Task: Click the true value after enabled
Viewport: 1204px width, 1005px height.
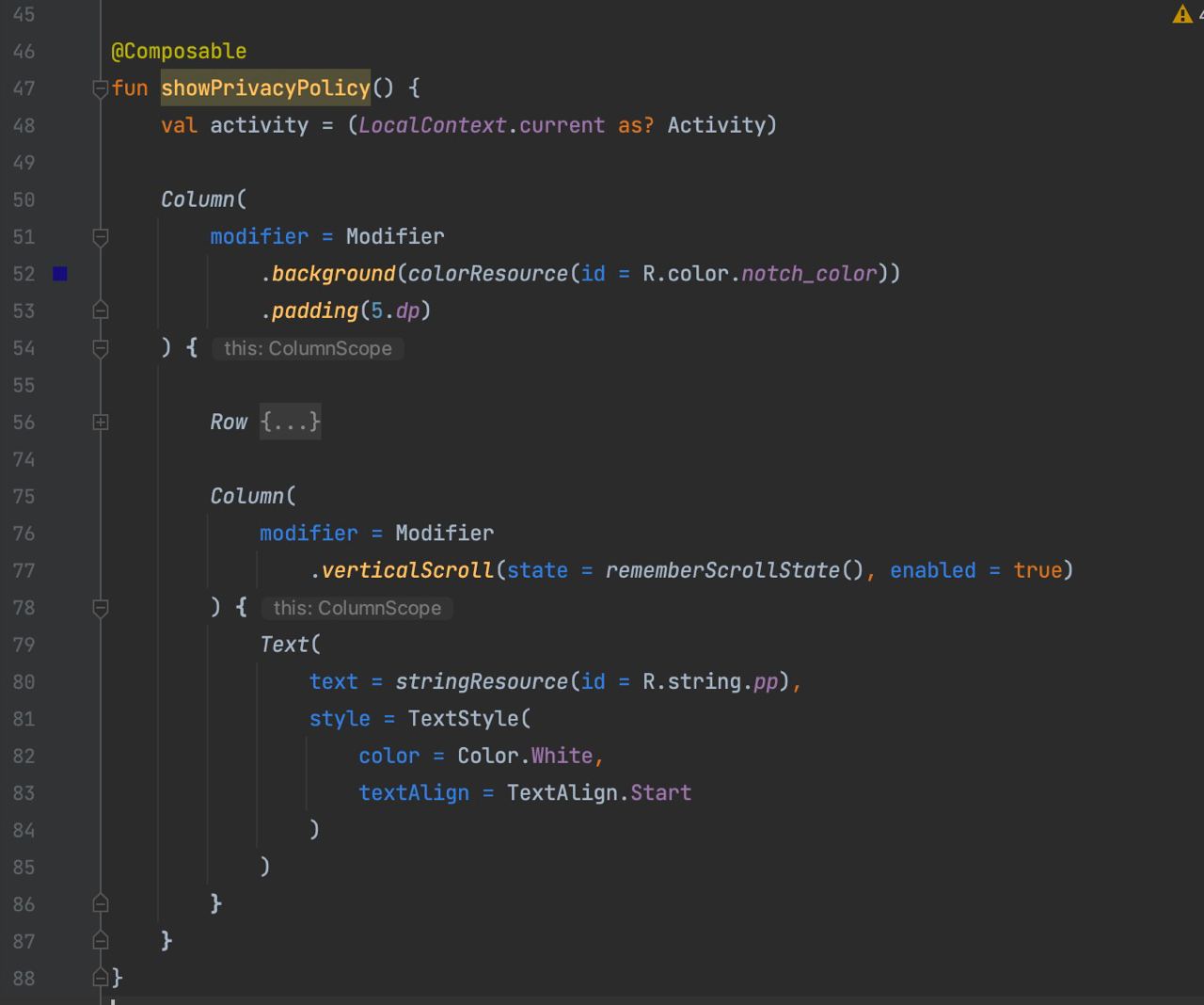Action: 1038,570
